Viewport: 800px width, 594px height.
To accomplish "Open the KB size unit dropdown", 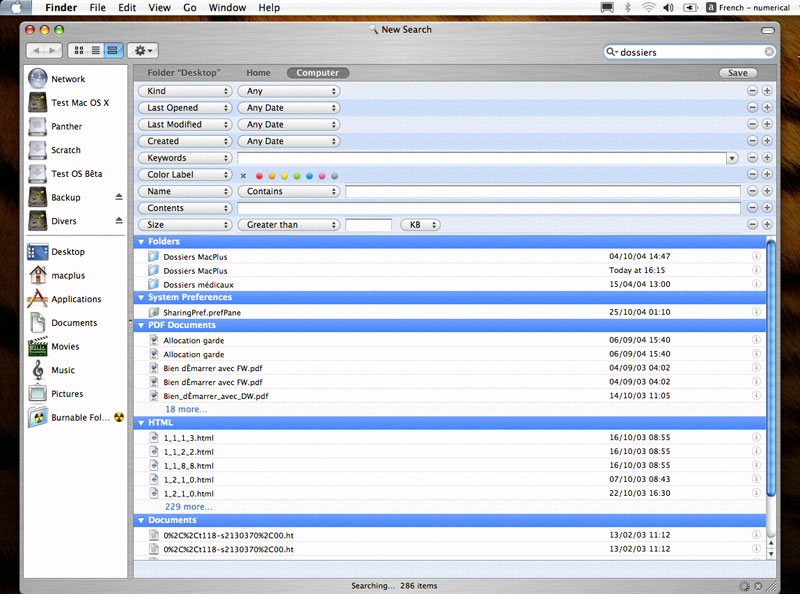I will [x=420, y=225].
